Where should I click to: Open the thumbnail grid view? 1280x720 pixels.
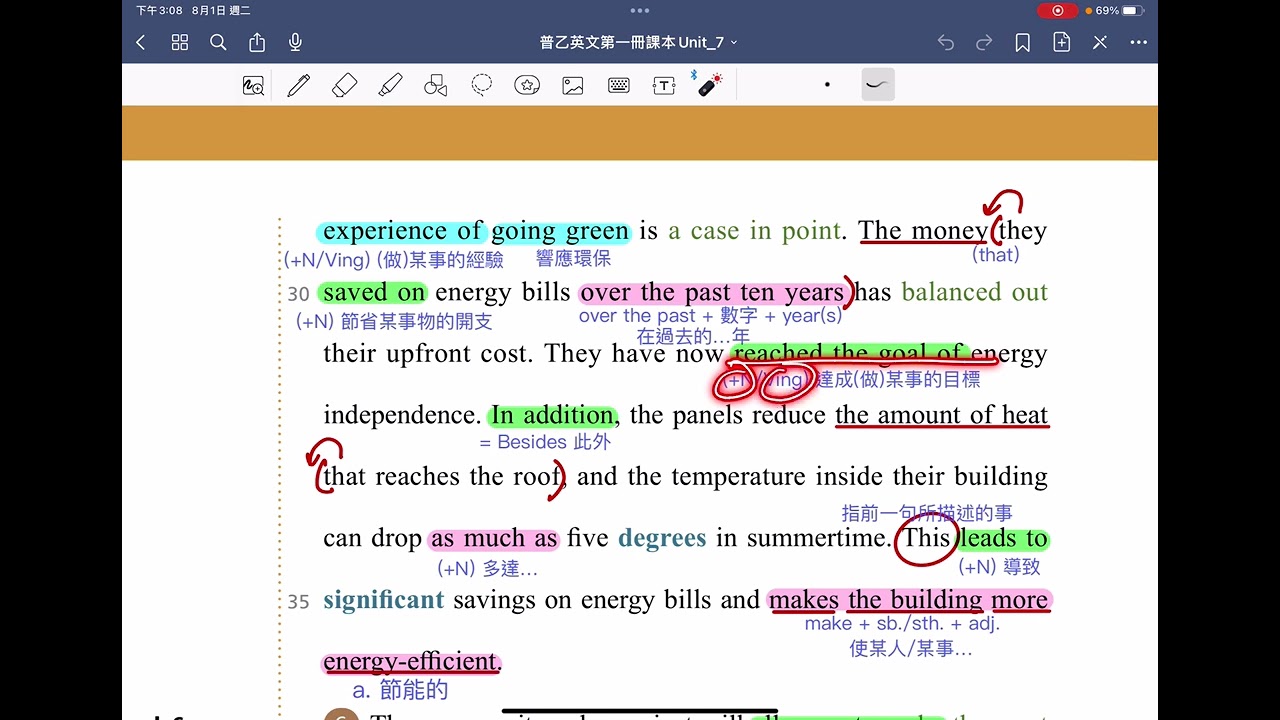click(180, 42)
